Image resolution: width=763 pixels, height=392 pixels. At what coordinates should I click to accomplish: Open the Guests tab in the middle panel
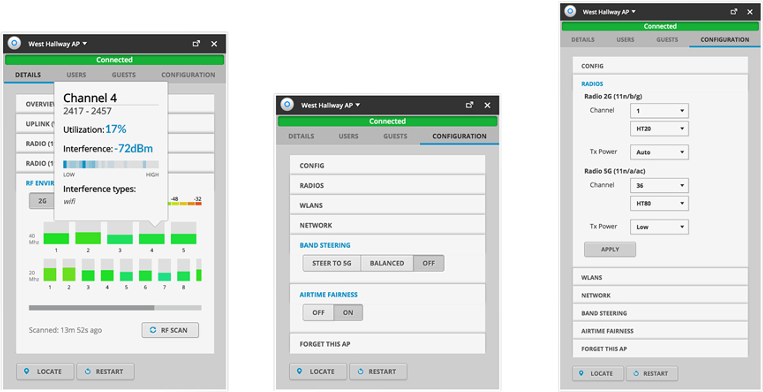(x=395, y=136)
